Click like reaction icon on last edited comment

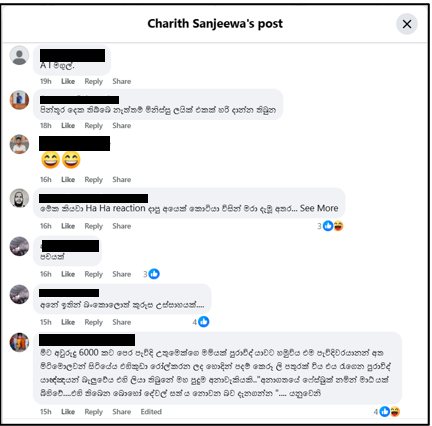(385, 412)
